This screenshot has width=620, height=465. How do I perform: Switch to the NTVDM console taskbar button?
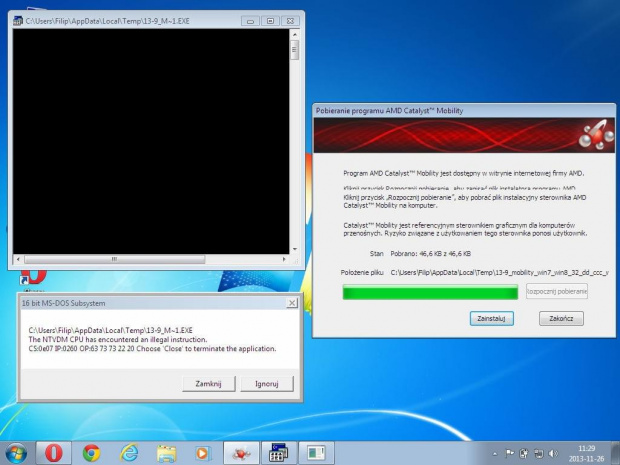pos(278,453)
